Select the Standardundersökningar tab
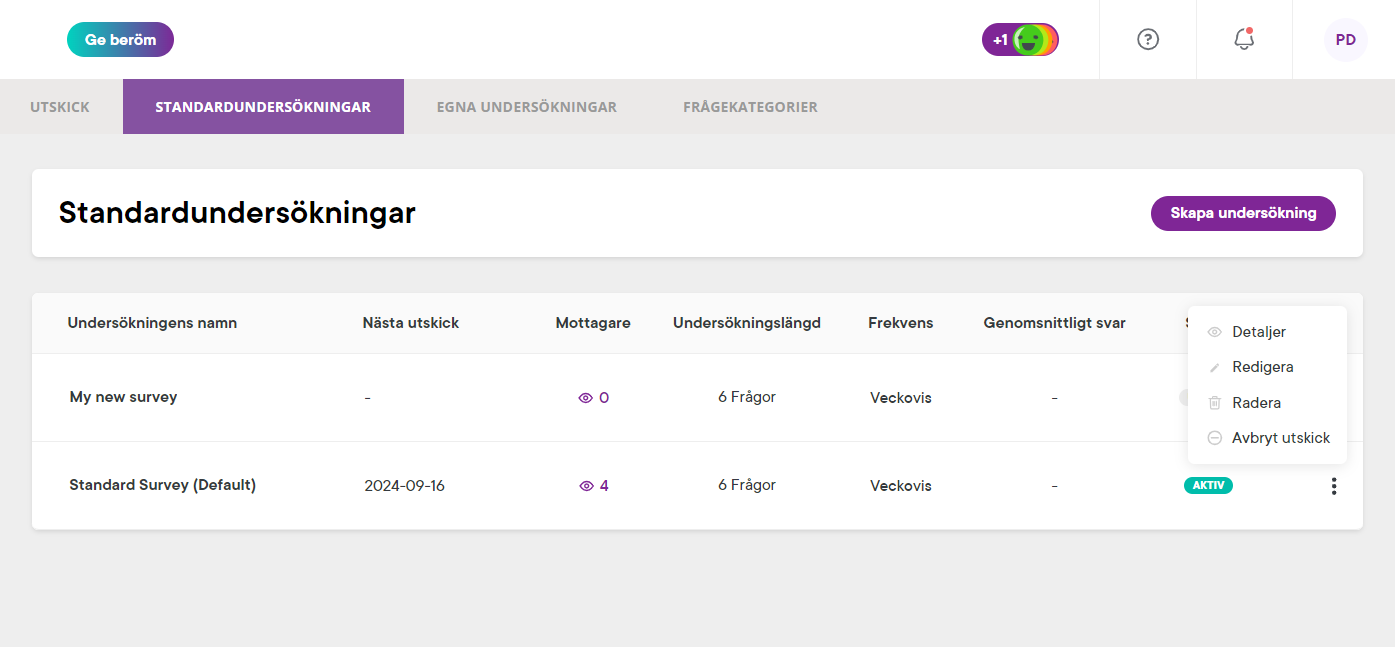Viewport: 1395px width, 647px height. pos(263,107)
